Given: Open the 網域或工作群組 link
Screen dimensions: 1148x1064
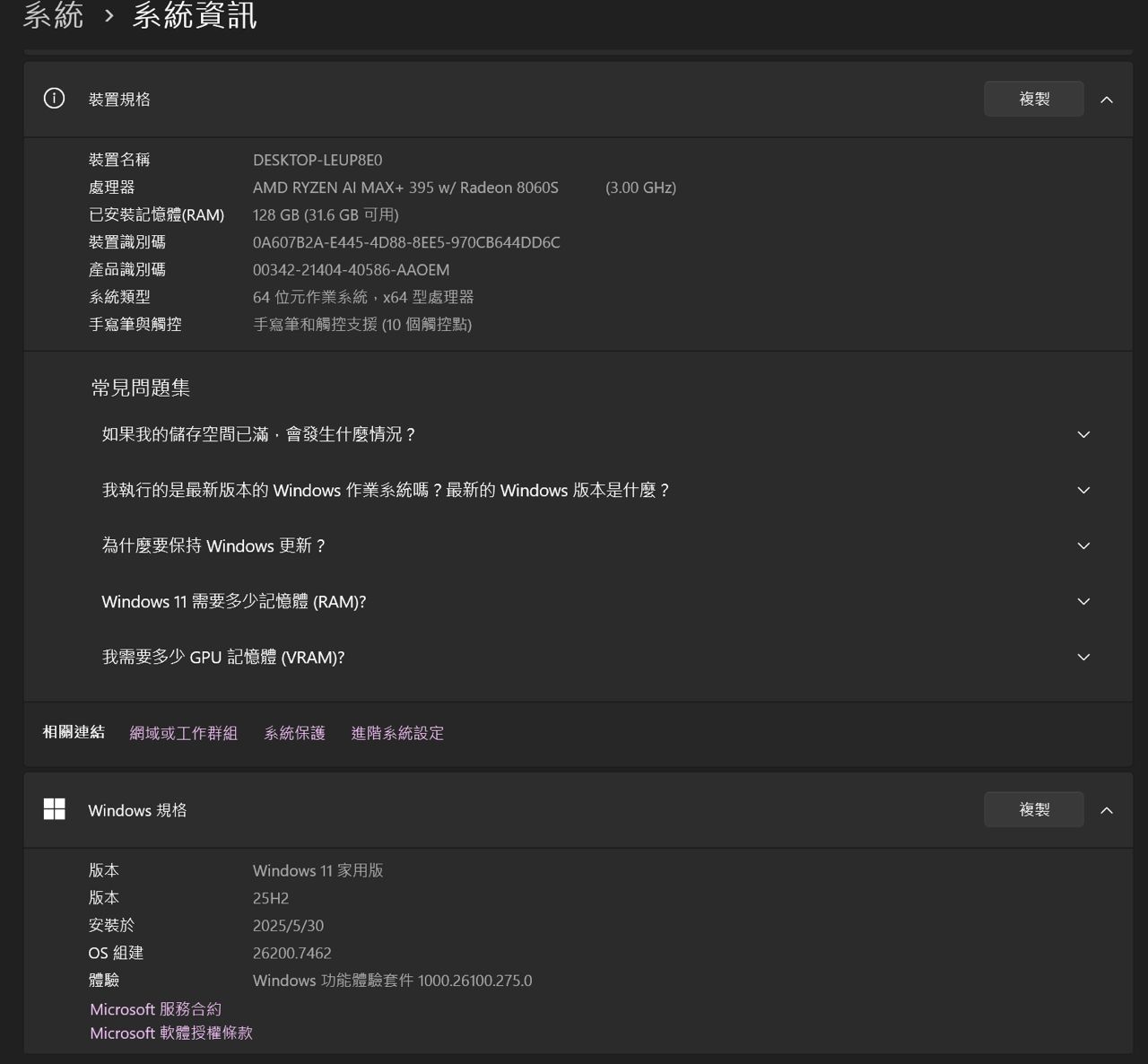Looking at the screenshot, I should 184,733.
